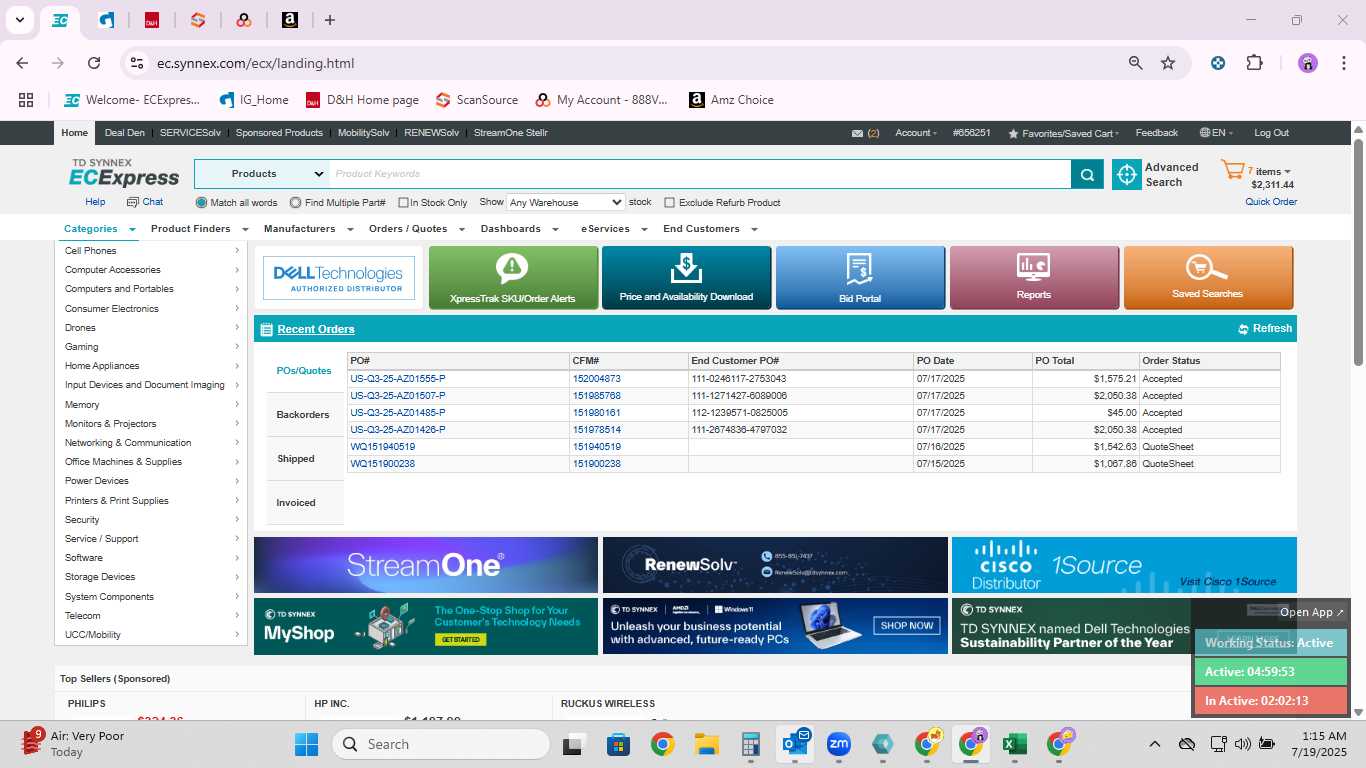This screenshot has height=768, width=1366.
Task: Expand the Account dropdown menu
Action: (x=916, y=133)
